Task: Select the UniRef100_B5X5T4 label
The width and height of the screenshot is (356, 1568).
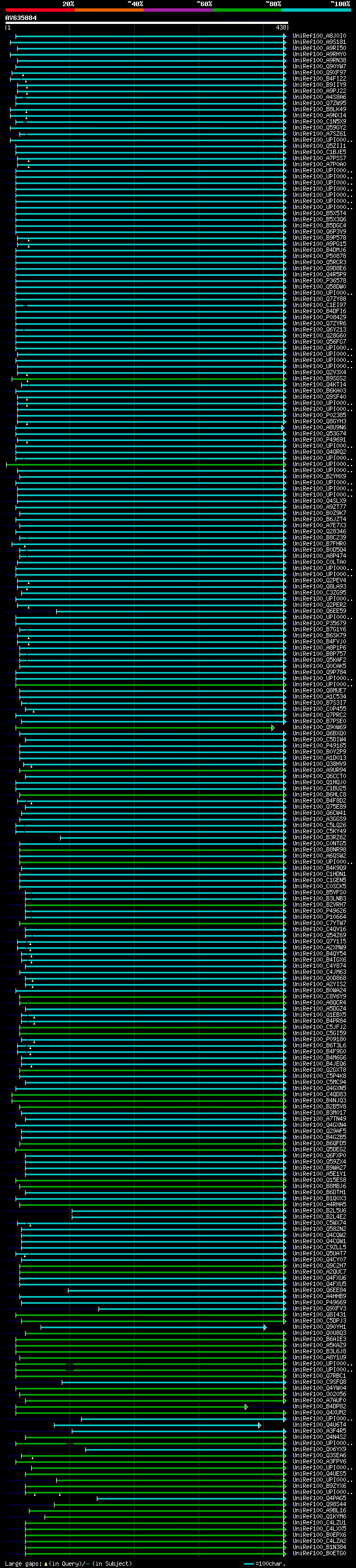Action: pos(319,213)
